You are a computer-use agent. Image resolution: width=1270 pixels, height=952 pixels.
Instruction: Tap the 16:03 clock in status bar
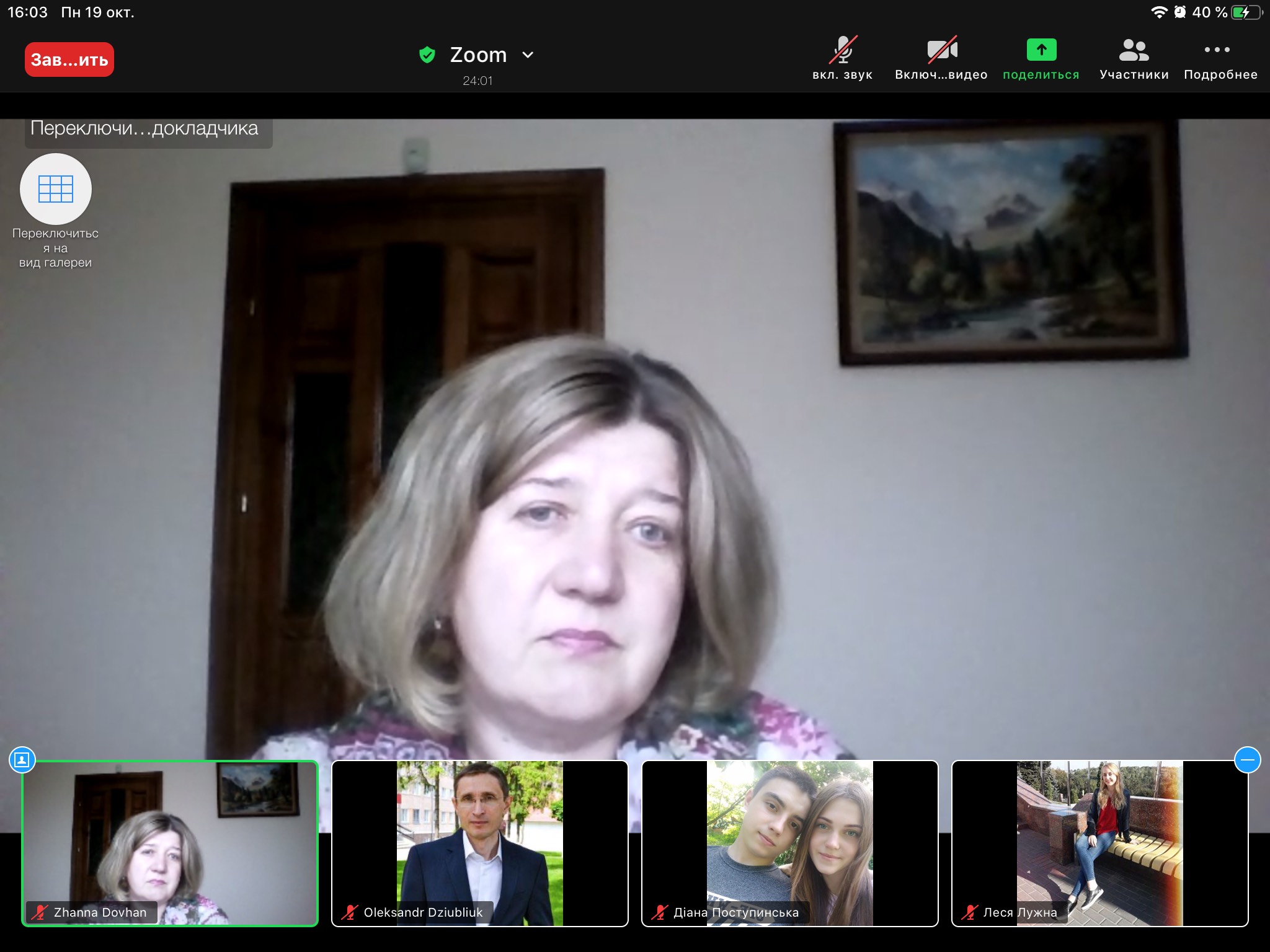coord(27,12)
